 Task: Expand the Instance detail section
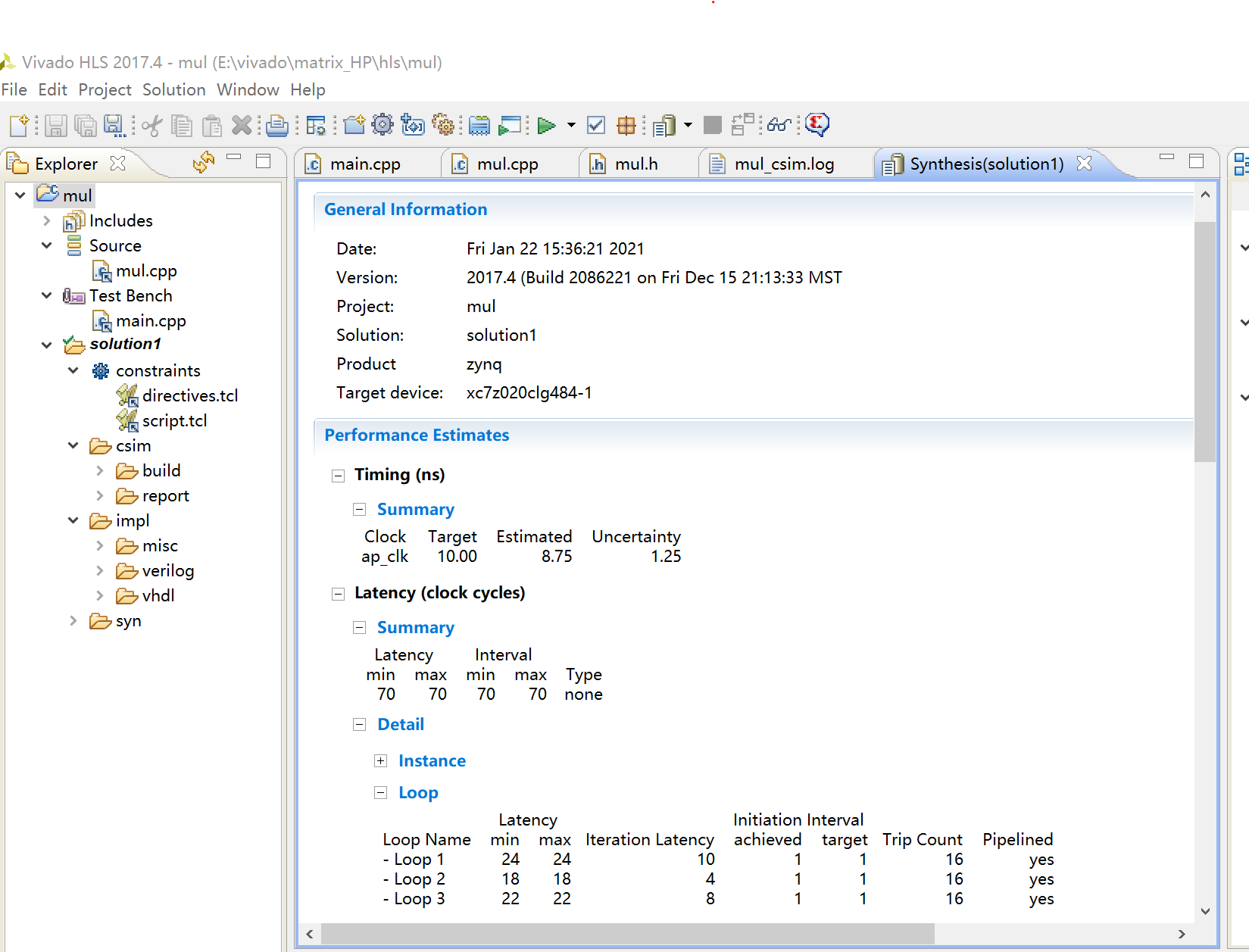tap(381, 761)
